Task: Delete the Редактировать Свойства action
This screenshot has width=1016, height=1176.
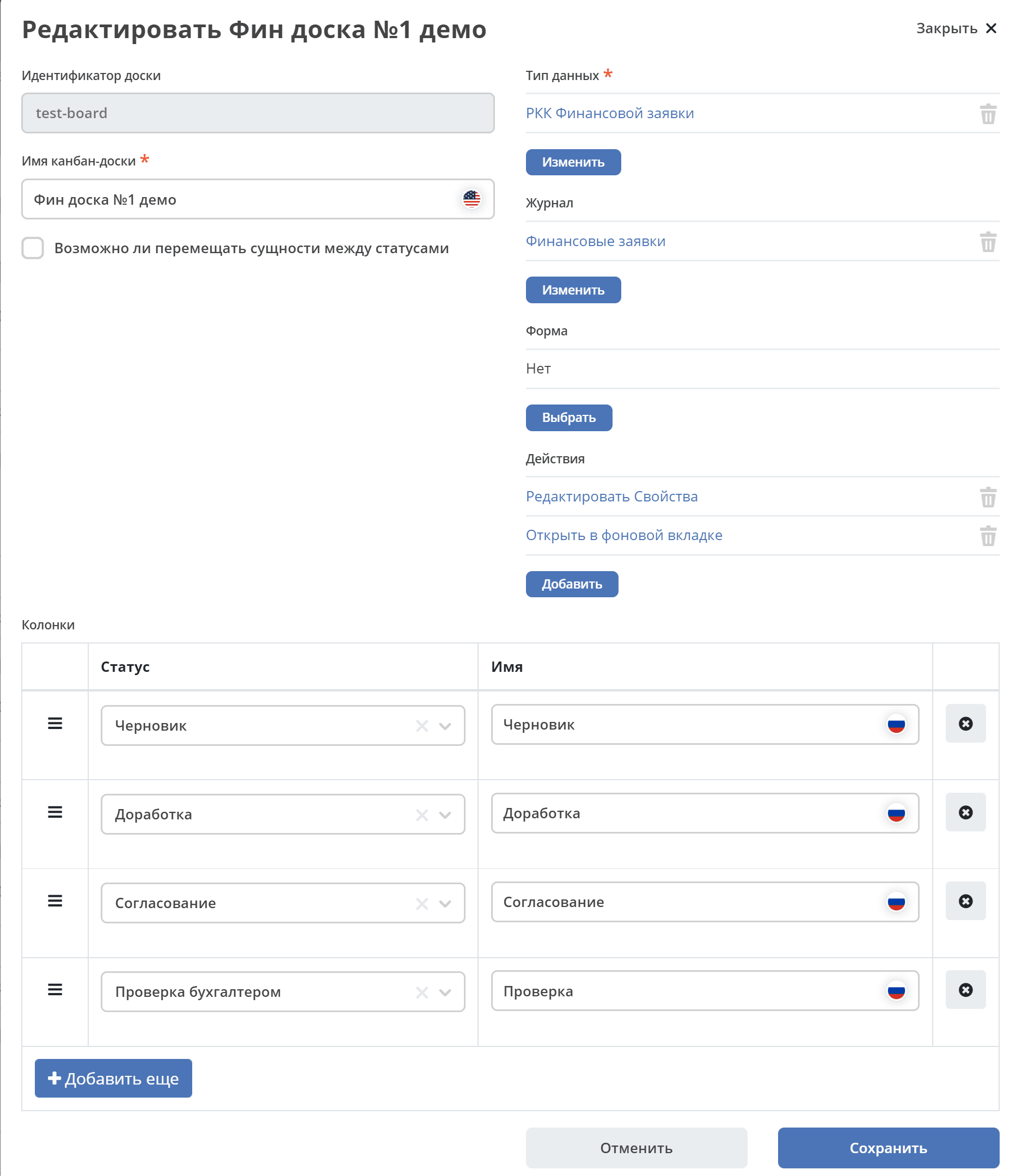Action: [988, 497]
